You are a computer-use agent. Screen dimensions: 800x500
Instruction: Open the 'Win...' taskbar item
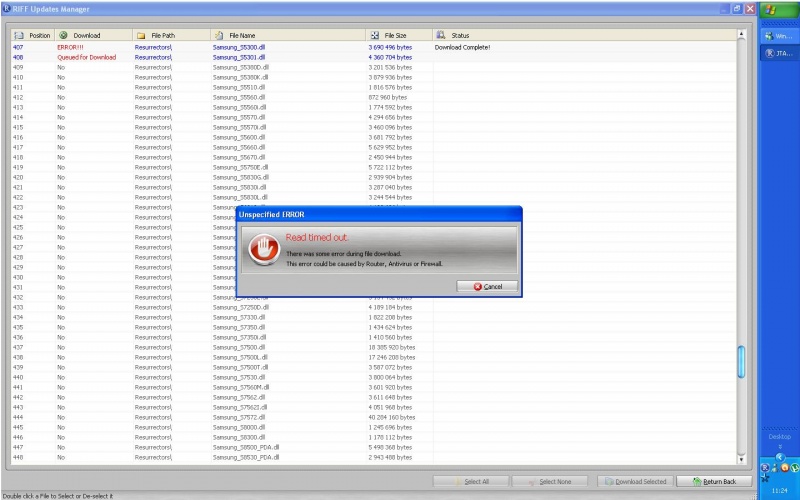tap(780, 36)
